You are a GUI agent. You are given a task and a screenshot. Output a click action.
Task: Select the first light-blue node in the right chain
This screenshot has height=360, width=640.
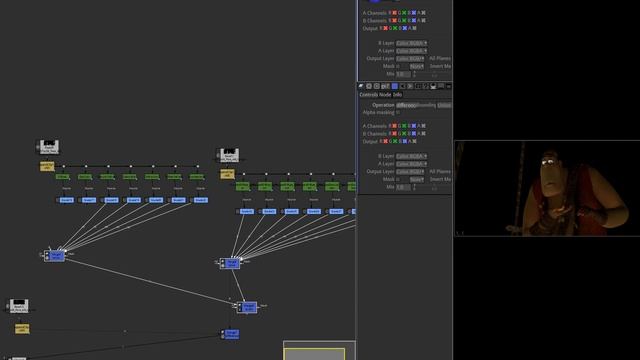click(246, 211)
